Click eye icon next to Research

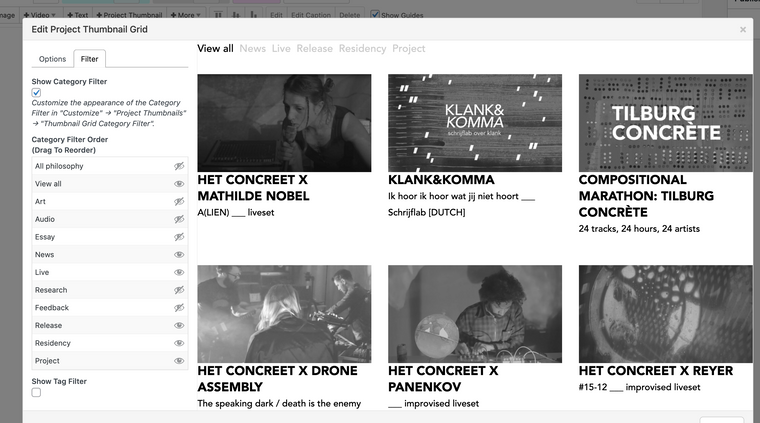179,290
